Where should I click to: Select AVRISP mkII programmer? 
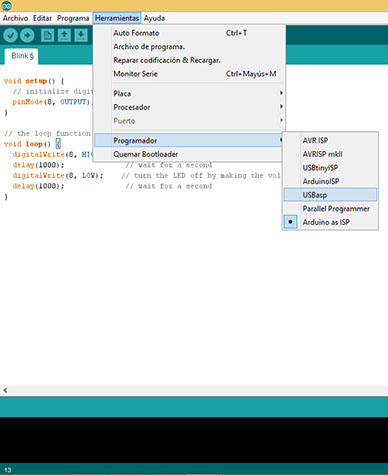point(330,154)
